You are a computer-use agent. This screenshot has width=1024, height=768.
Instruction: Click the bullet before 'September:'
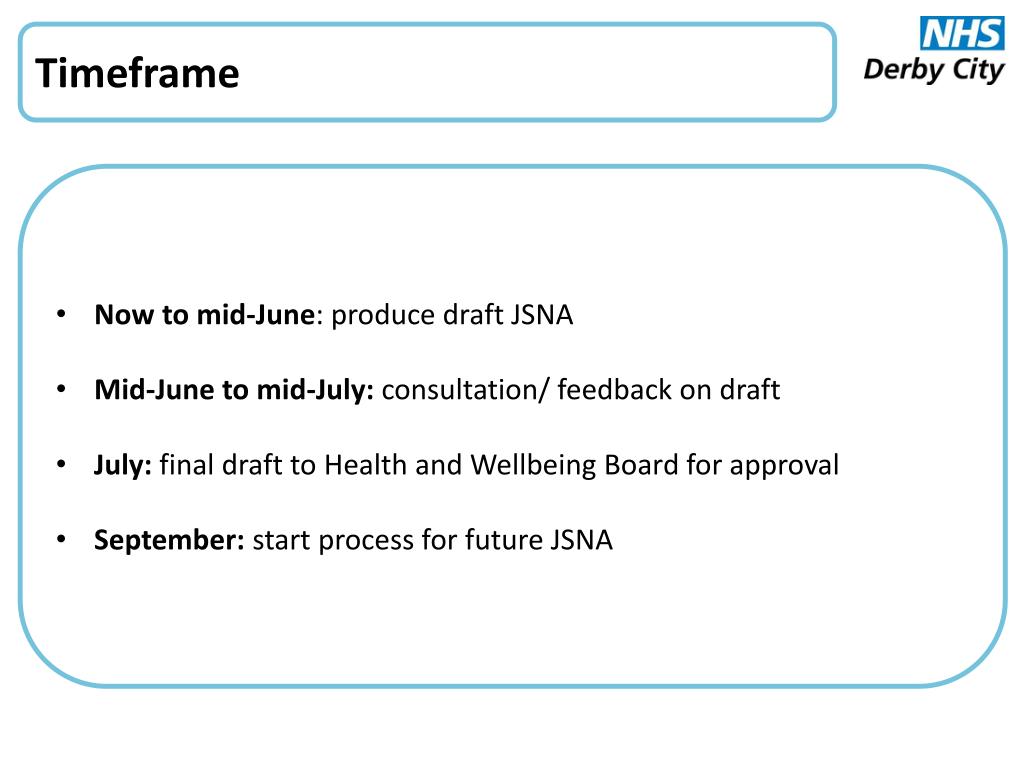[x=61, y=539]
